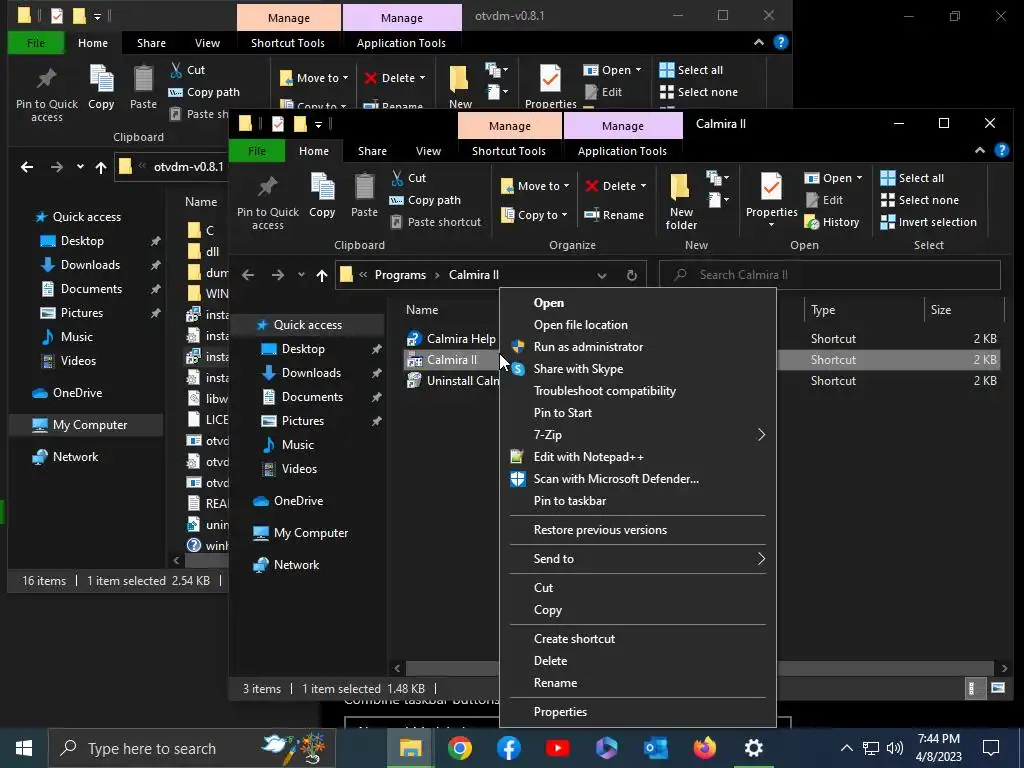Open the File tab in Calmira II window
Viewport: 1024px width, 768px height.
(257, 151)
